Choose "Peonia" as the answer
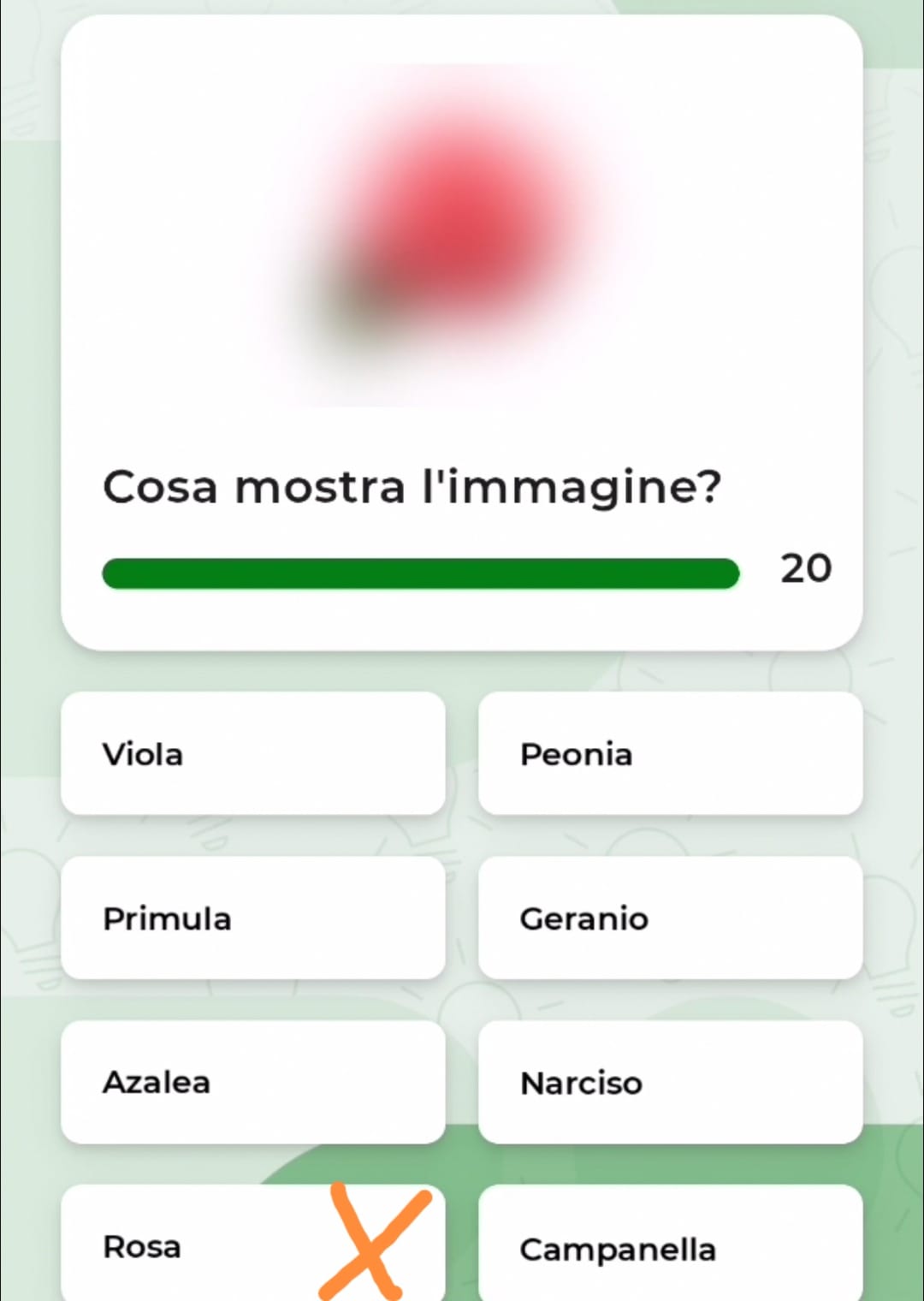 670,753
